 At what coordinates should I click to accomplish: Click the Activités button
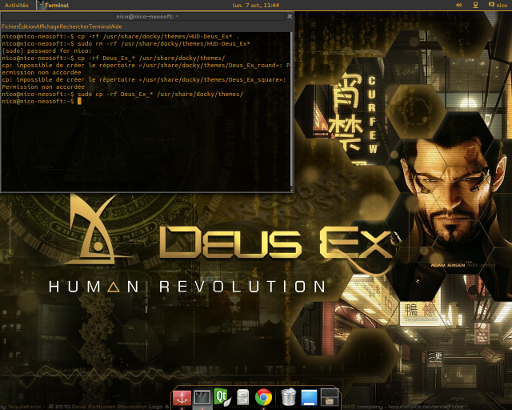coord(17,5)
